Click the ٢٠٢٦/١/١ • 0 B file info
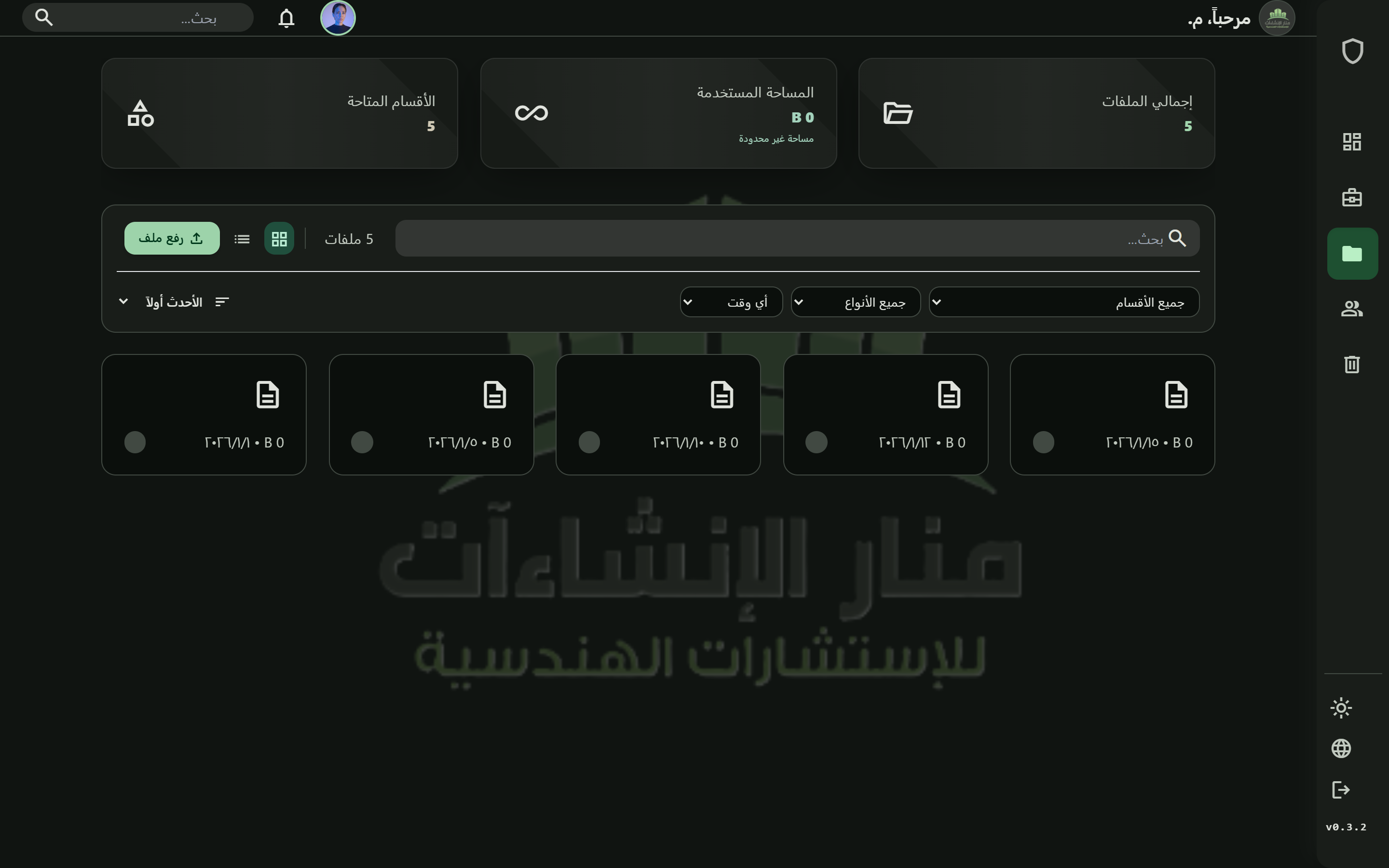 click(245, 443)
